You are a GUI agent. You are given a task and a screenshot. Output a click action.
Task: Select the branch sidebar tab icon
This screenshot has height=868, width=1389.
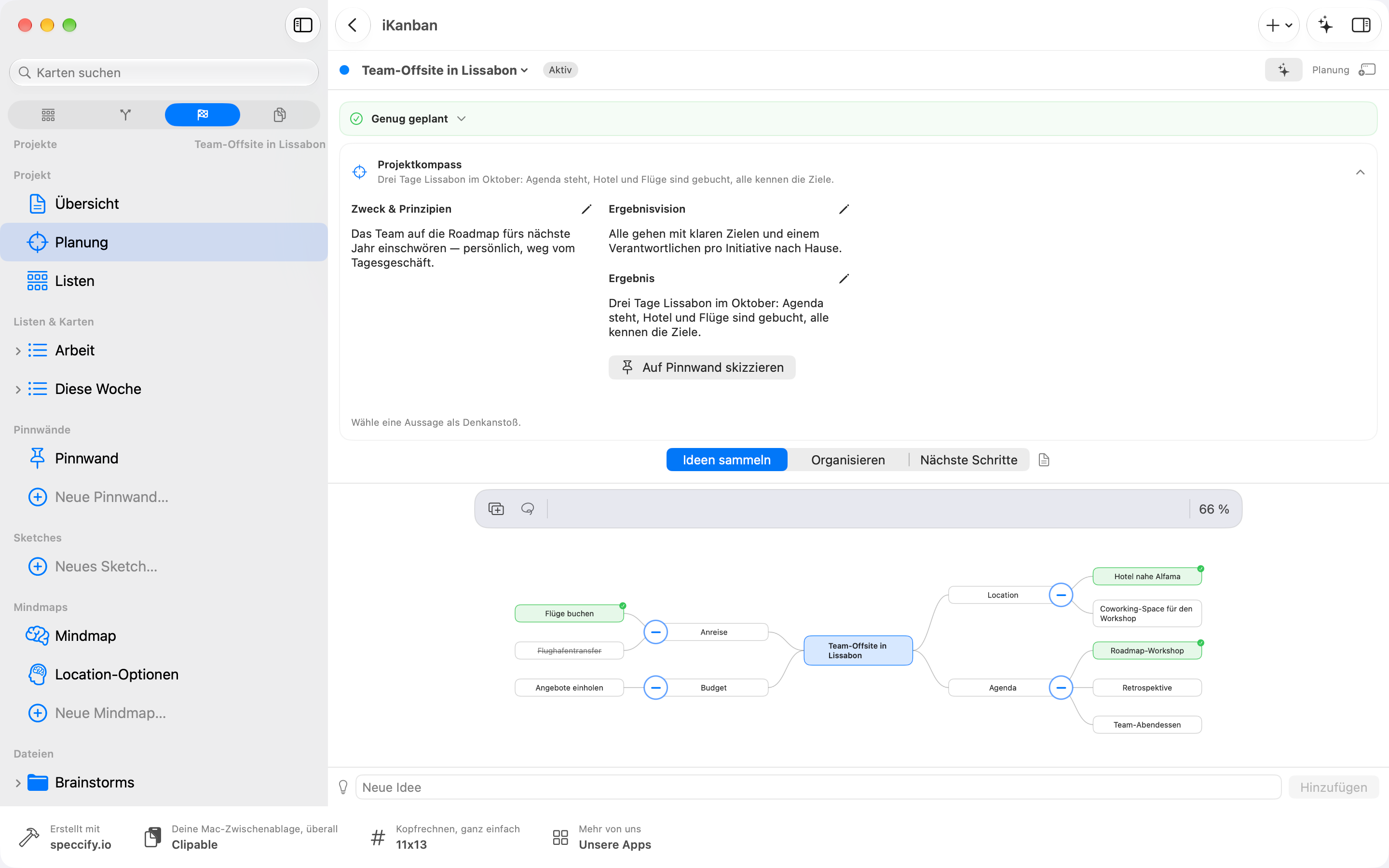pos(125,115)
